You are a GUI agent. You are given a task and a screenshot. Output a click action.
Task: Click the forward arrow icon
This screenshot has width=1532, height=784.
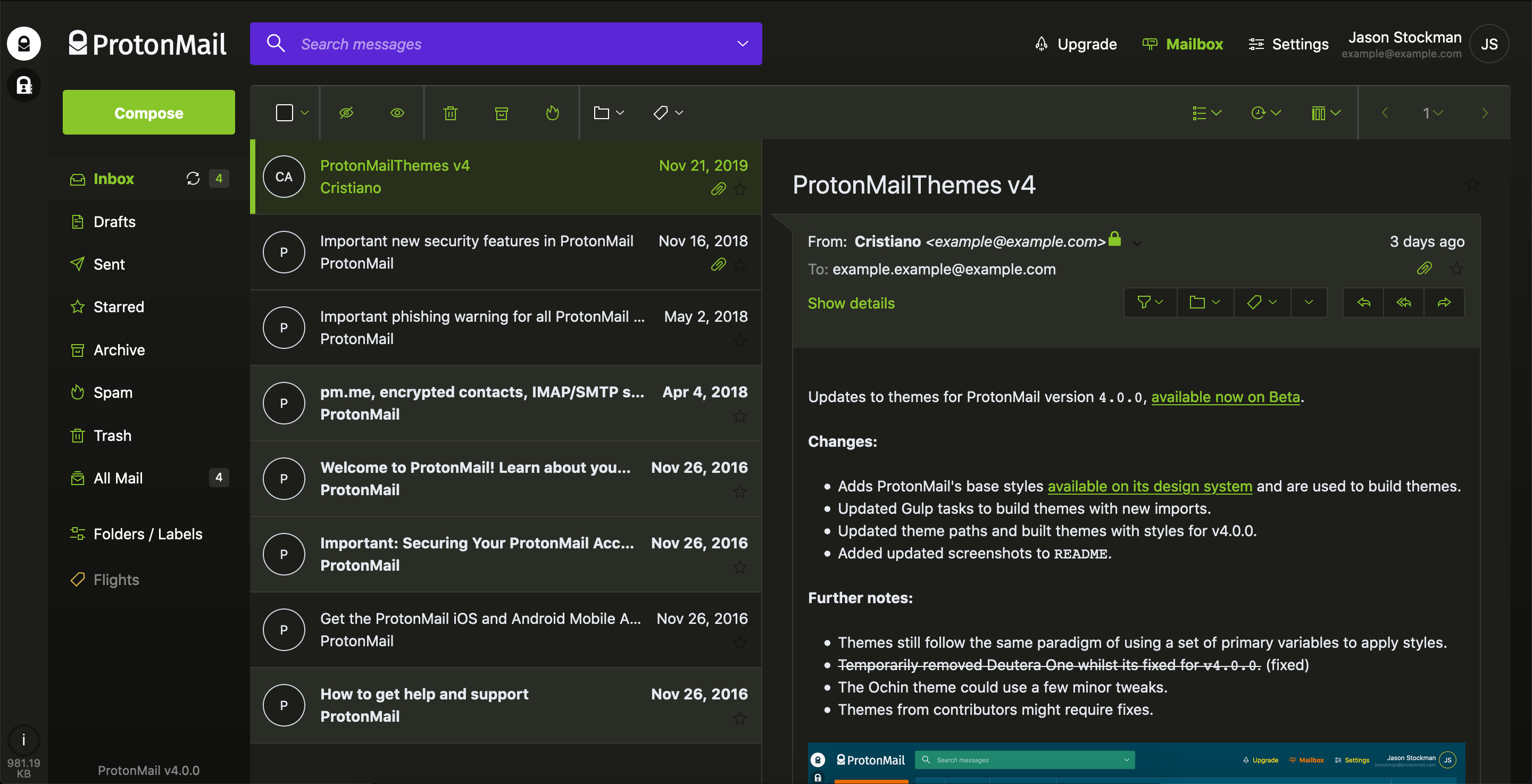1444,303
